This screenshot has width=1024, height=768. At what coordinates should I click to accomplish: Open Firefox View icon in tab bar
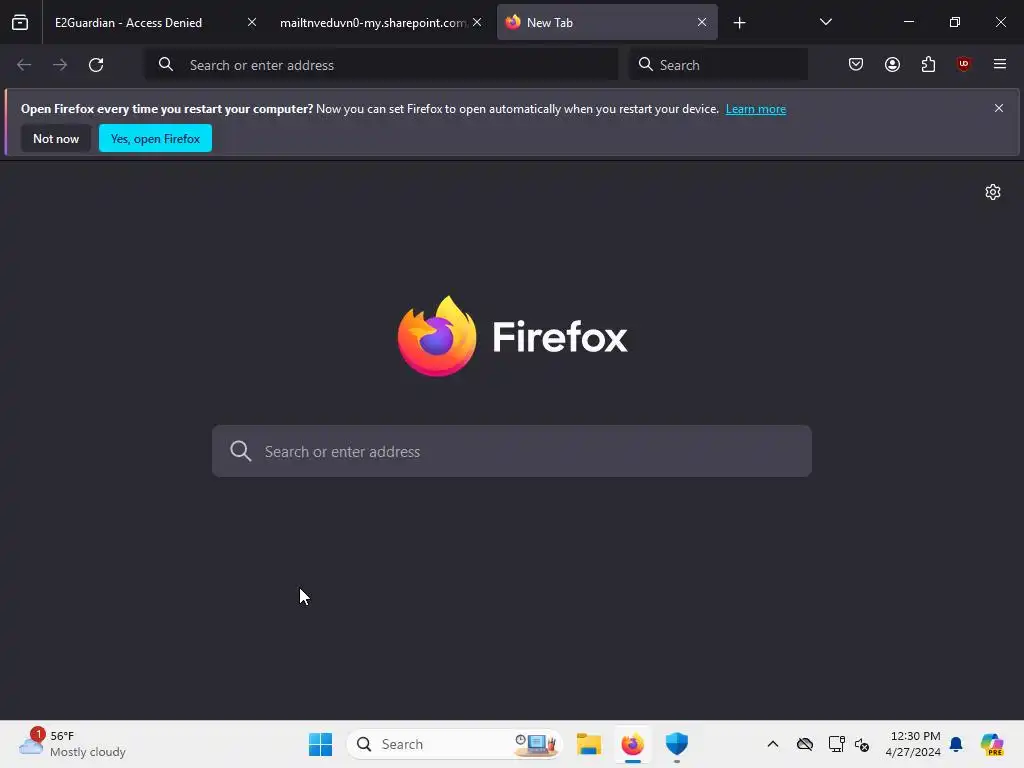pos(20,22)
